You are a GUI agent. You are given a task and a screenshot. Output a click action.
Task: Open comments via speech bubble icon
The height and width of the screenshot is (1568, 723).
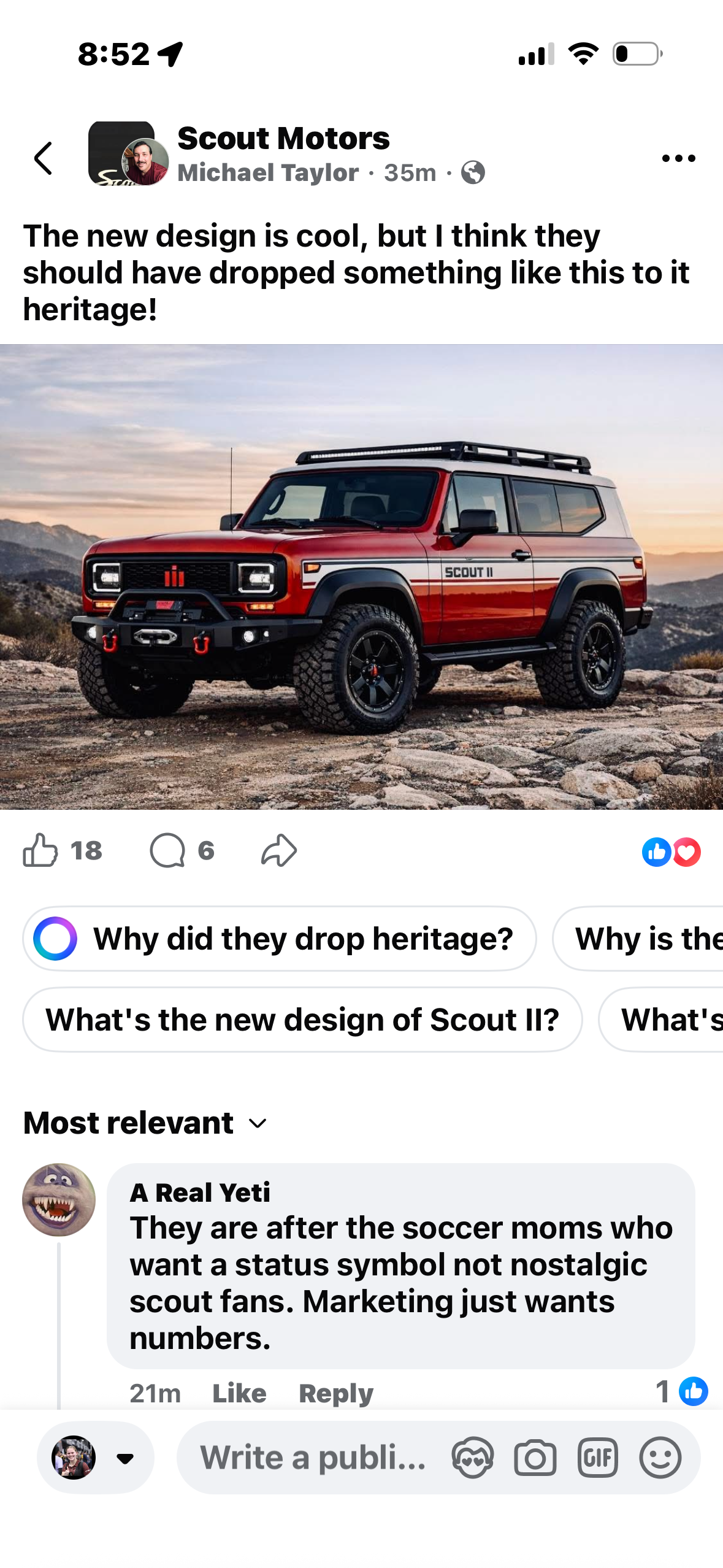tap(167, 850)
